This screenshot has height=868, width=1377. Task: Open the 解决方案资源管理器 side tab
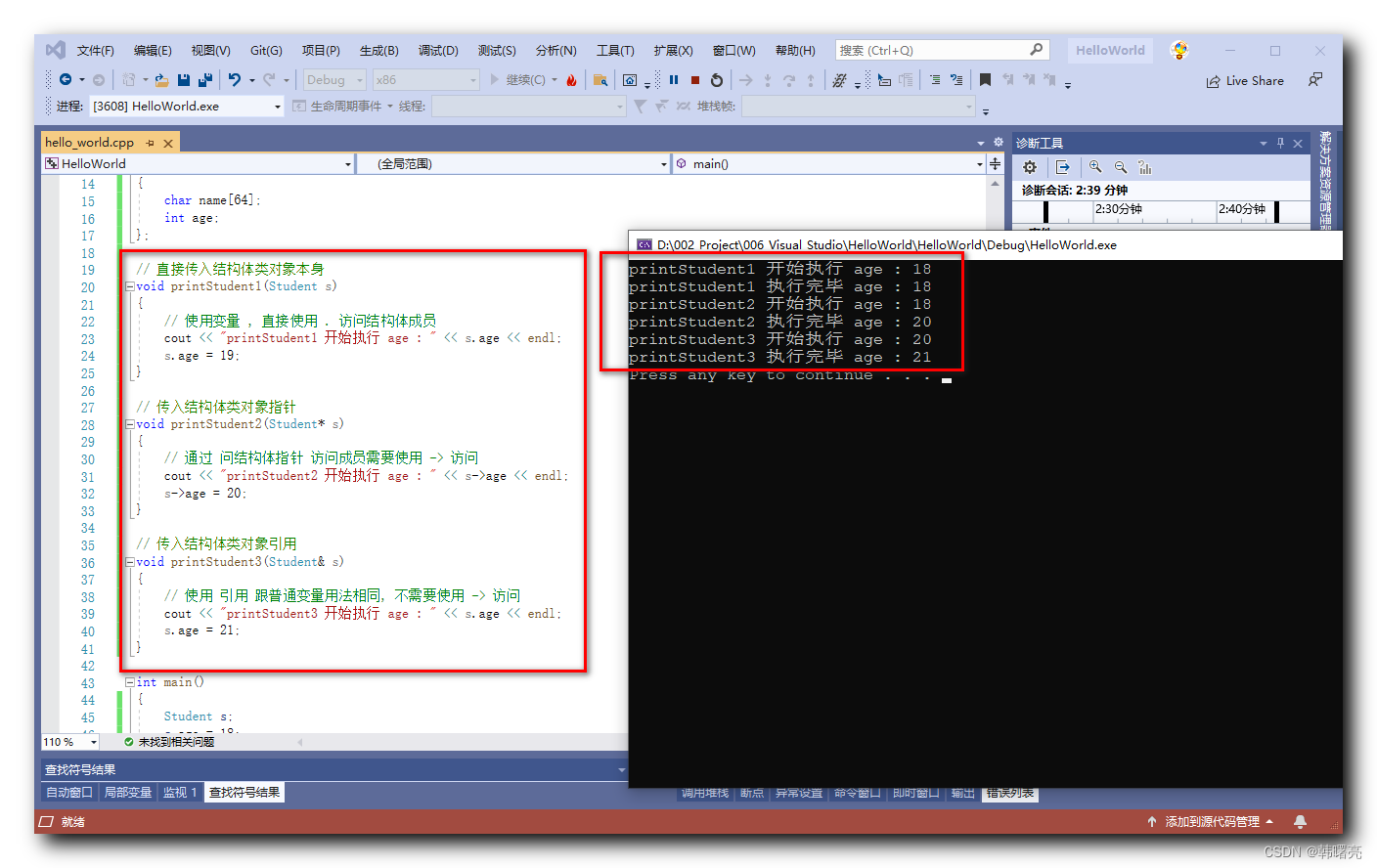point(1325,180)
